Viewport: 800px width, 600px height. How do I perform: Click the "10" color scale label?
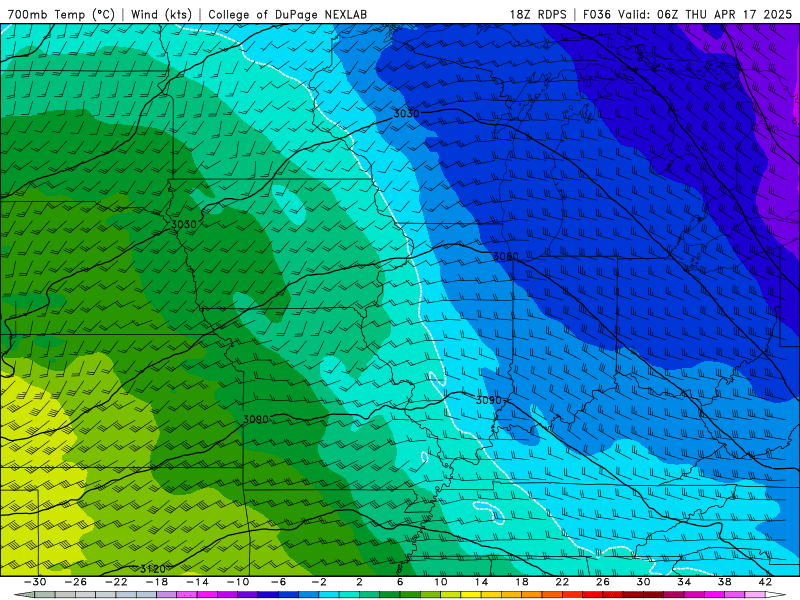click(441, 582)
